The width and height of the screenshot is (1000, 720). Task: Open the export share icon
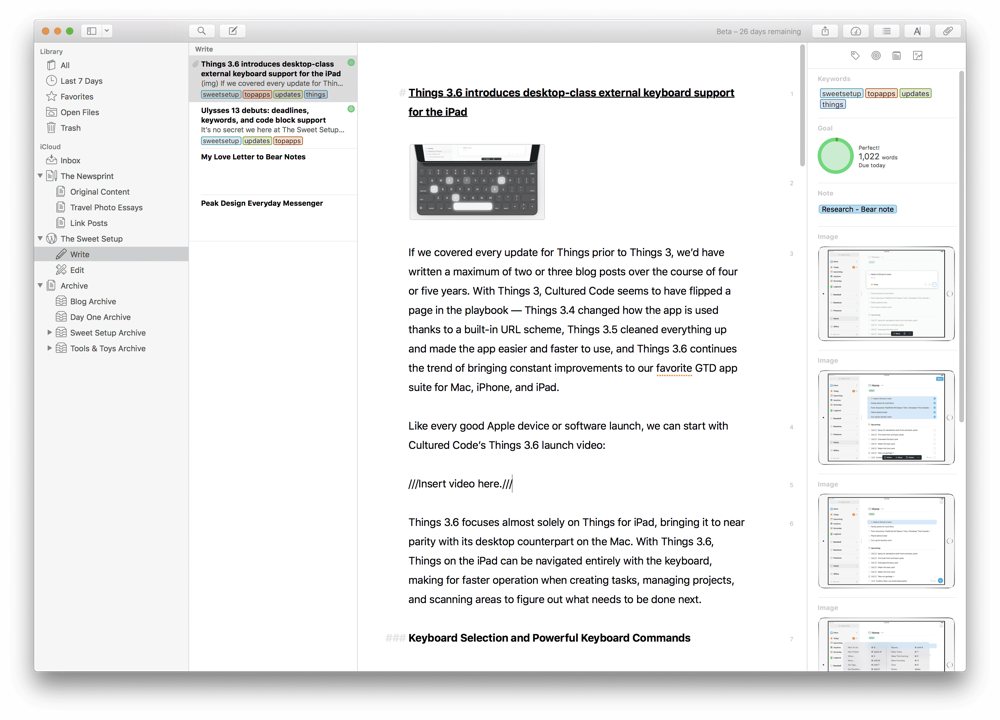tap(825, 31)
